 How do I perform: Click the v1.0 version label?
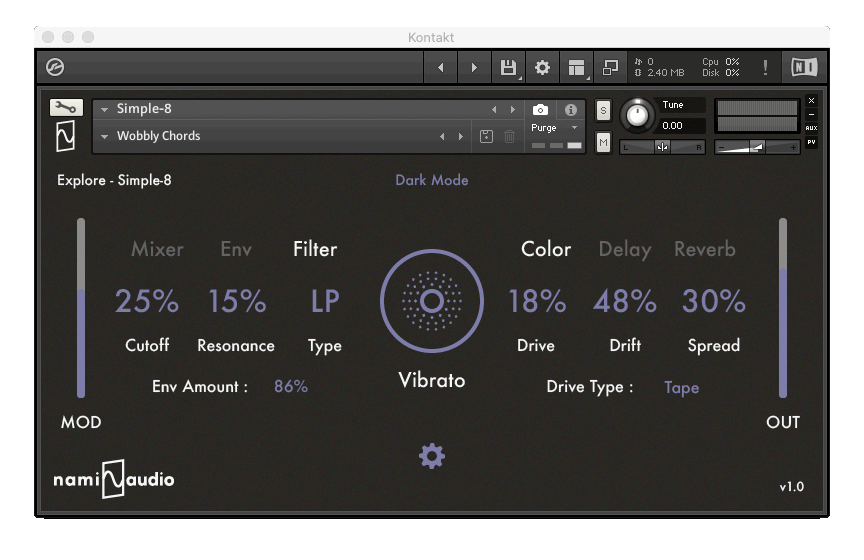point(791,487)
